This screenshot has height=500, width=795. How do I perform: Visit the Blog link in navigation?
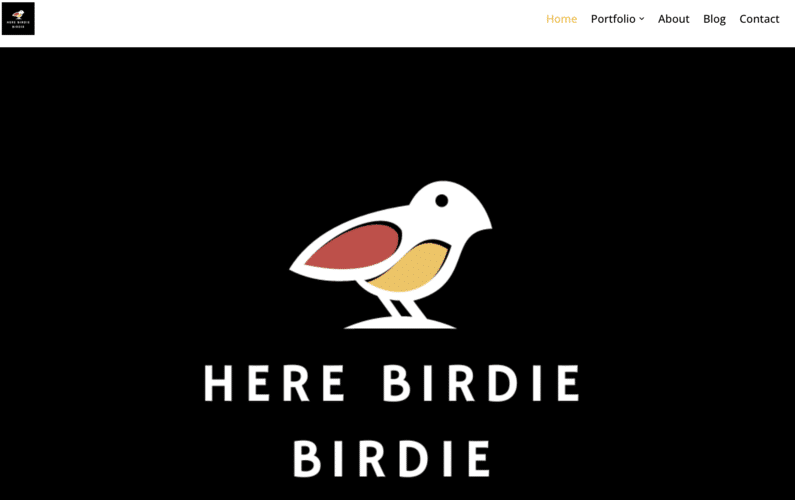click(714, 19)
